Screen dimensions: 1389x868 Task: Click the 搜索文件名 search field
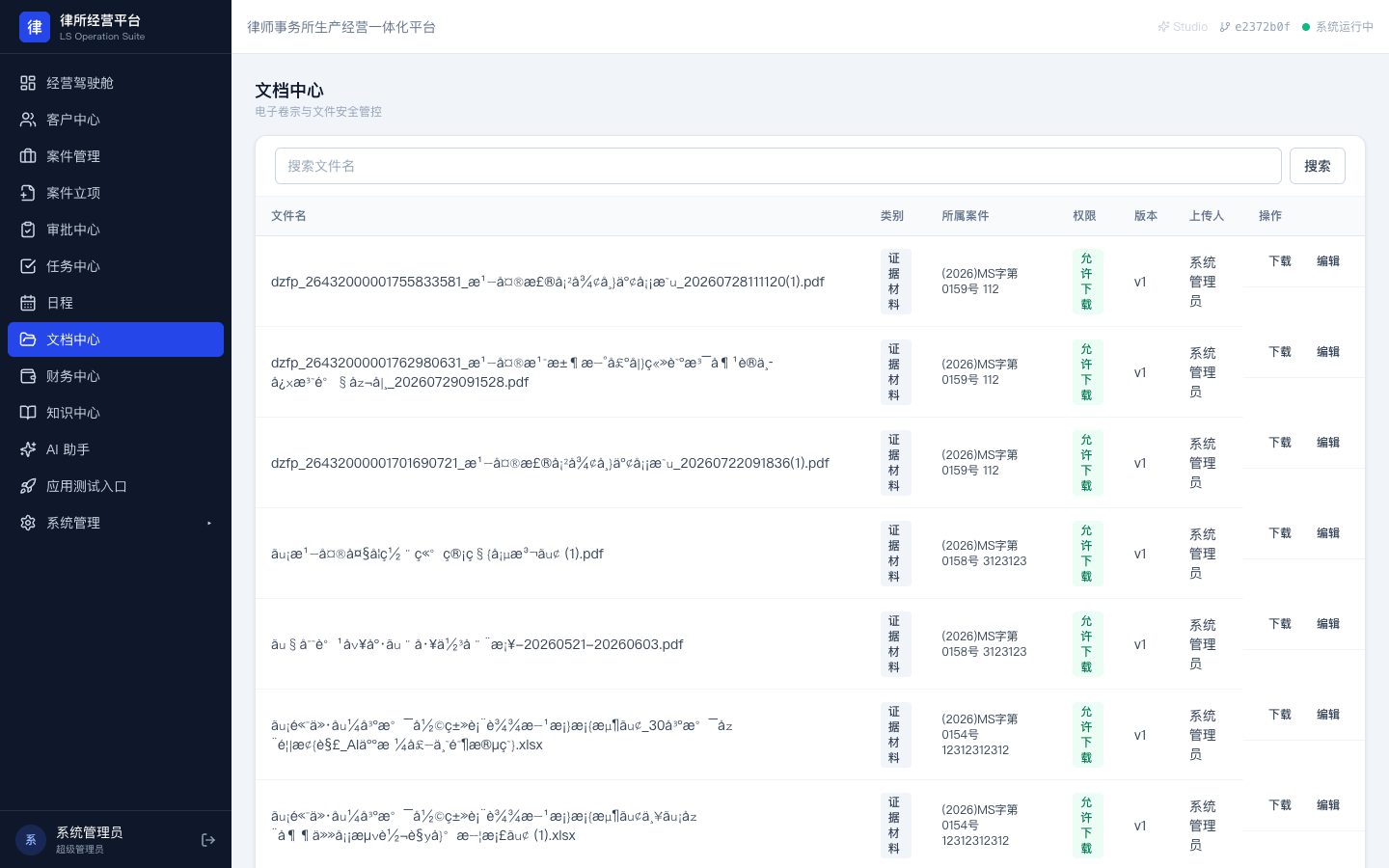pos(778,166)
